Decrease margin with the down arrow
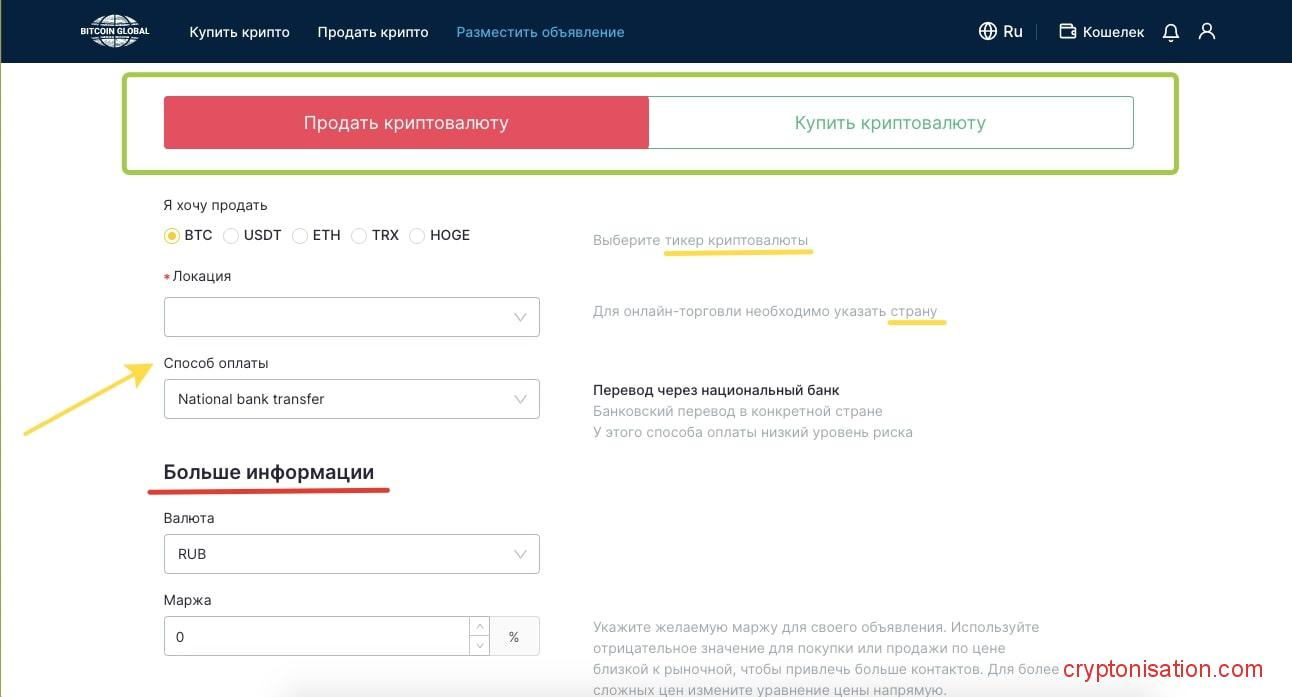The width and height of the screenshot is (1292, 697). point(480,646)
